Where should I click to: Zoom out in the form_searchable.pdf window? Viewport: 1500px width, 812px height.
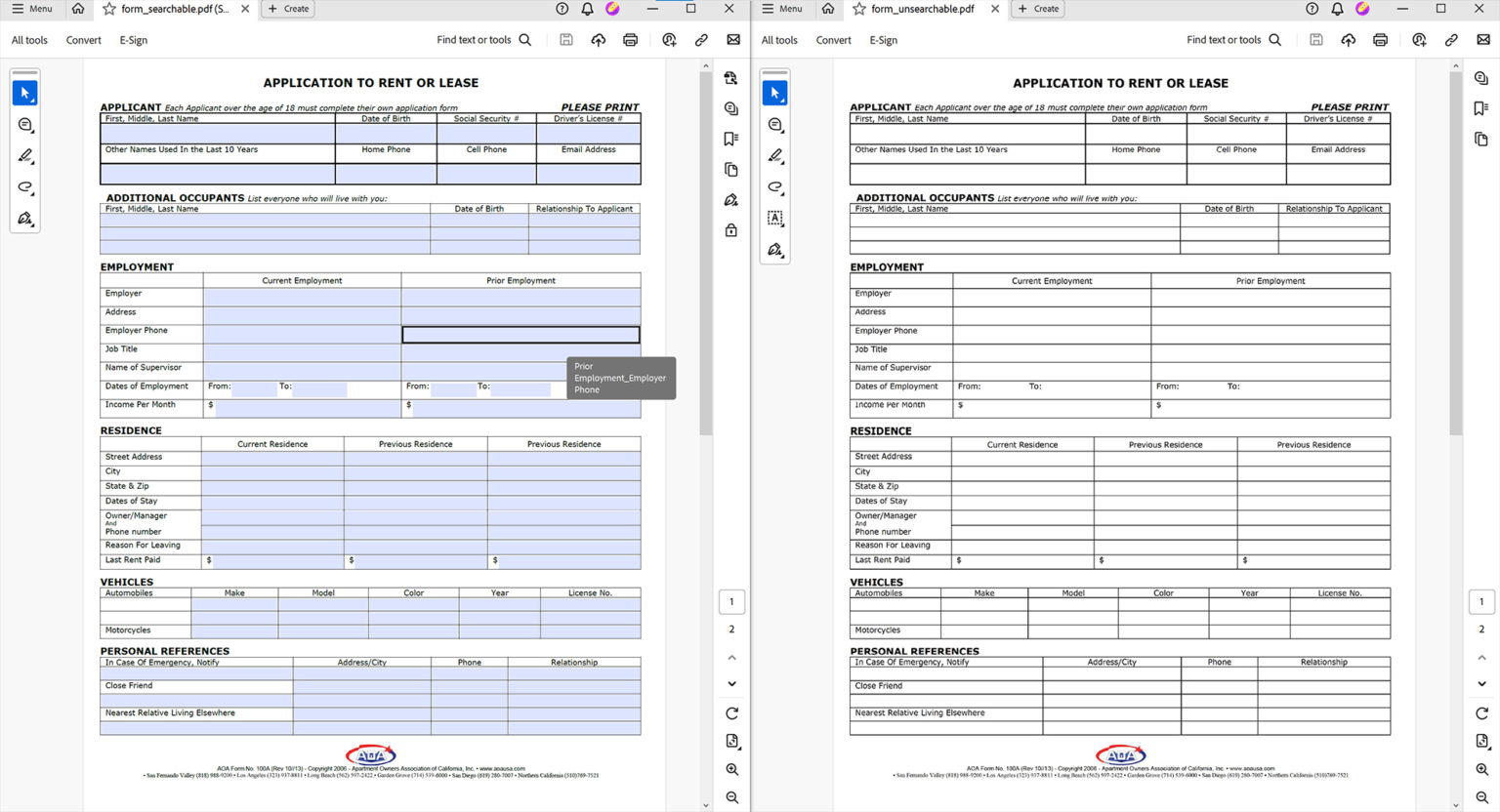(x=731, y=797)
